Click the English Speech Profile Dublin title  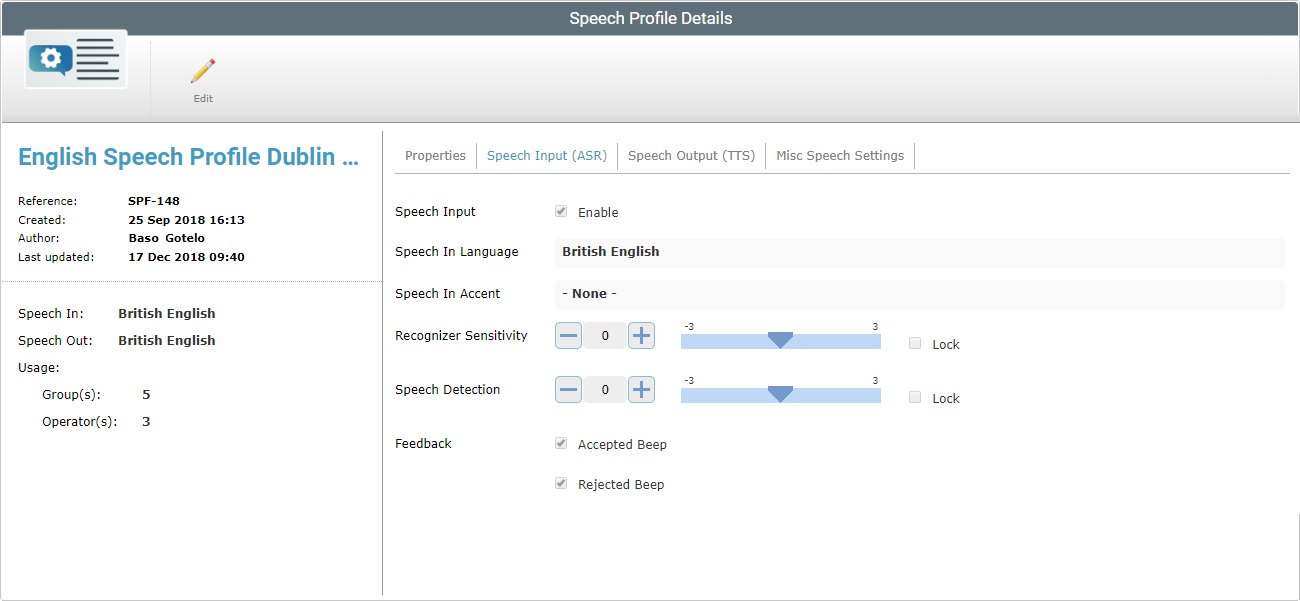click(188, 156)
